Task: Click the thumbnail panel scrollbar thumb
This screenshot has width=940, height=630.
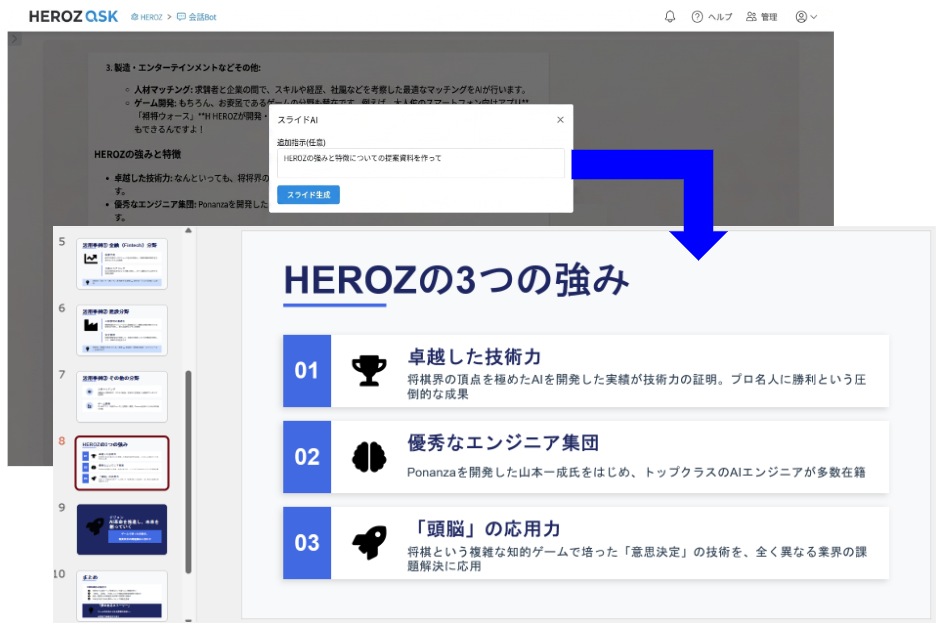Action: (x=188, y=472)
